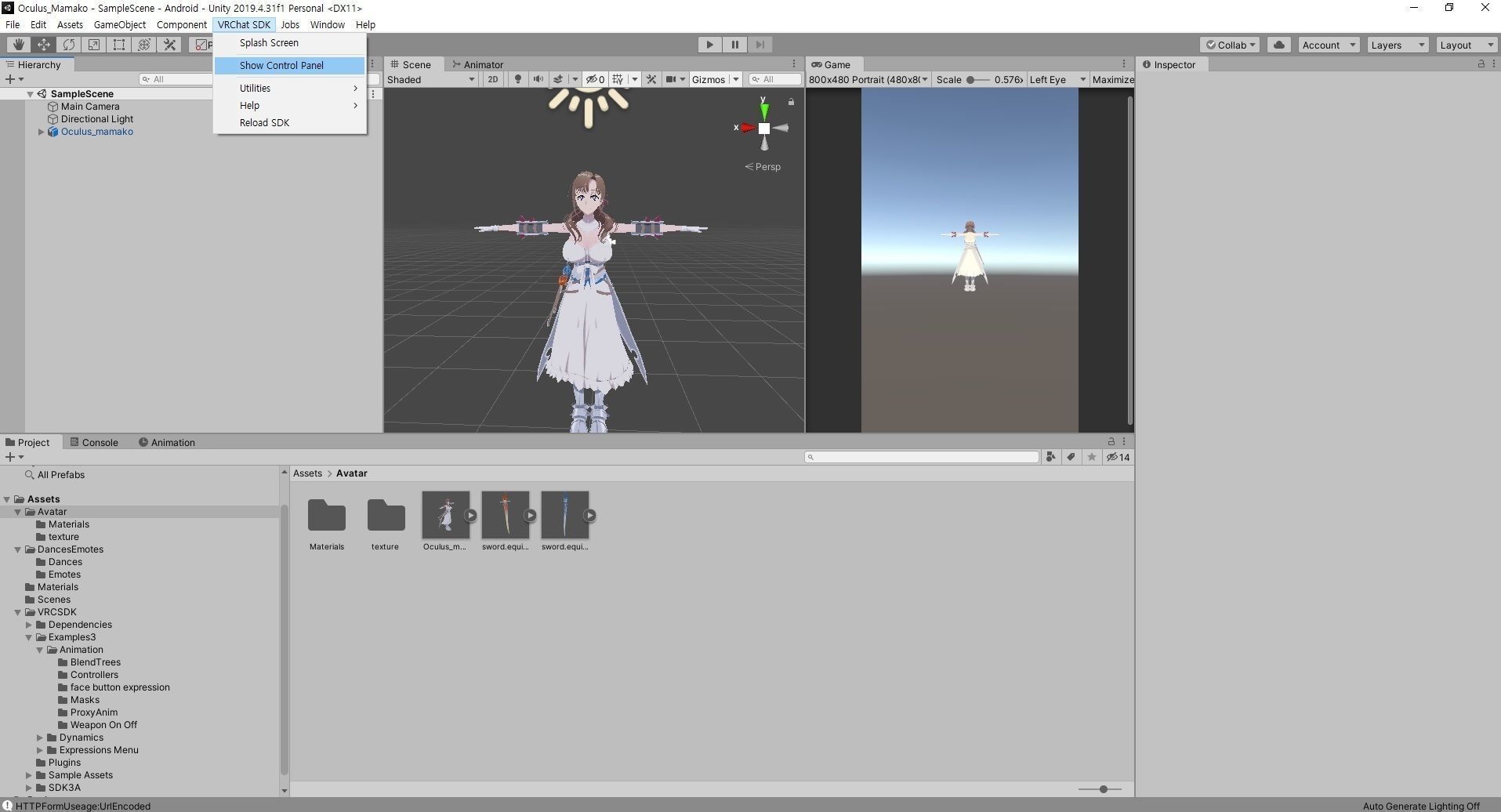Switch to the Animator tab
The image size is (1501, 812).
click(x=477, y=64)
